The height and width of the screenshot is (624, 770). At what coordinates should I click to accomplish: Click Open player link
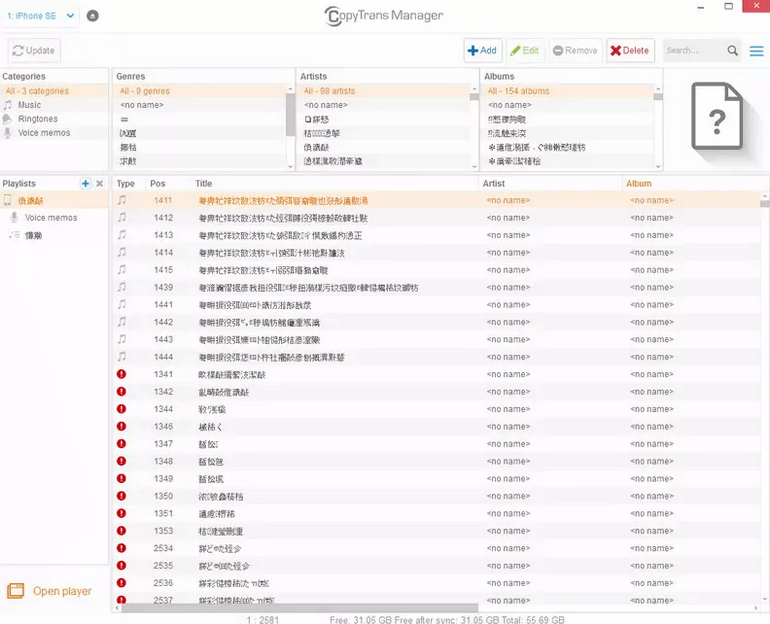pyautogui.click(x=62, y=591)
